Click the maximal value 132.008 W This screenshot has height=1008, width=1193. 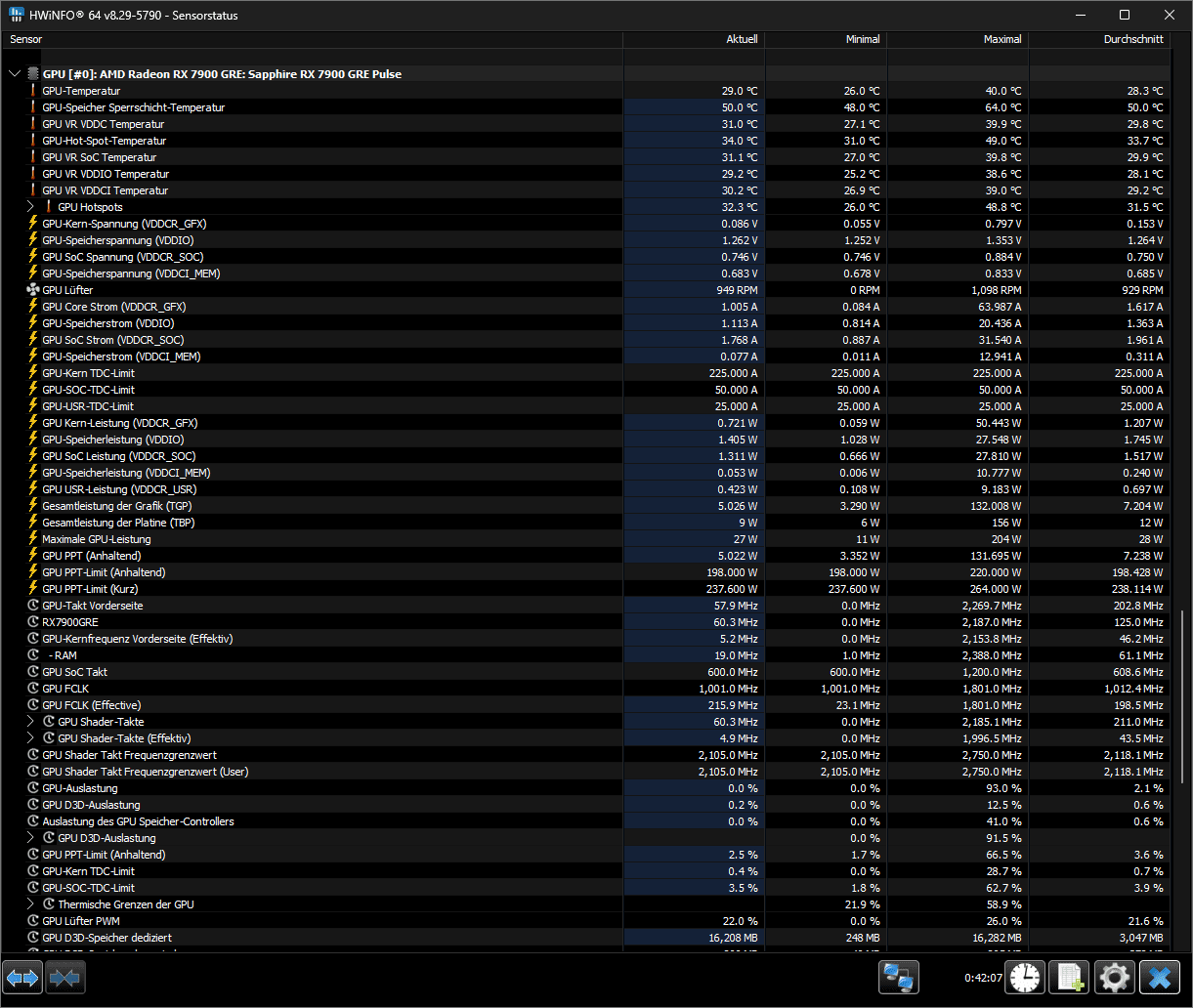(996, 506)
